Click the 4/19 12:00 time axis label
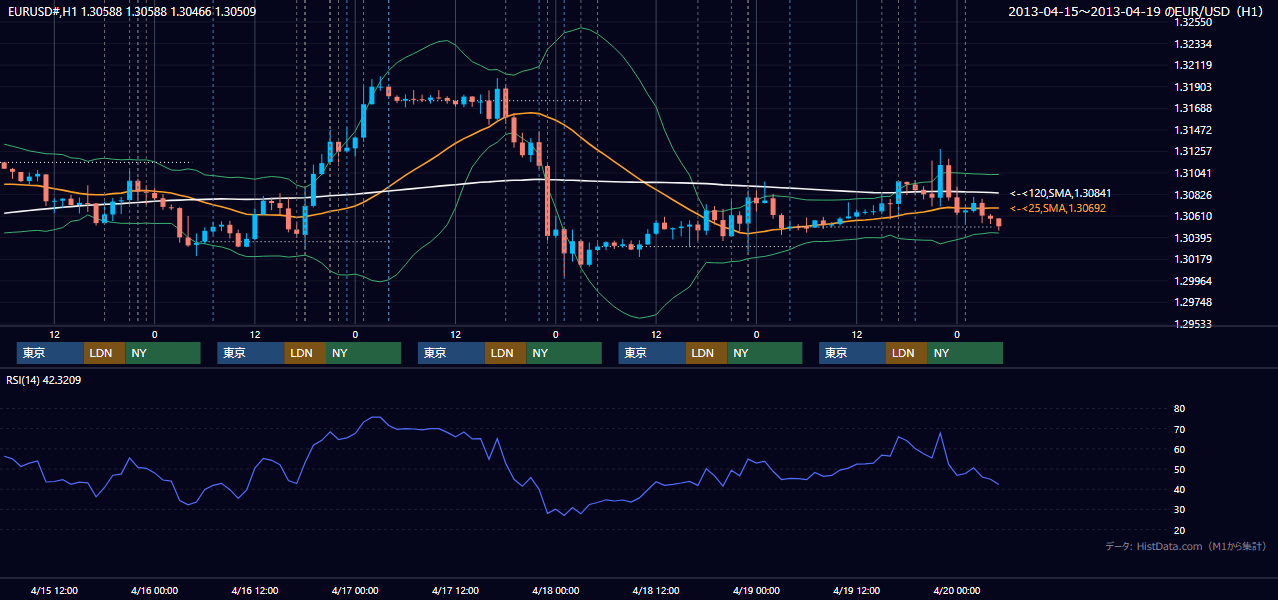 (x=857, y=591)
